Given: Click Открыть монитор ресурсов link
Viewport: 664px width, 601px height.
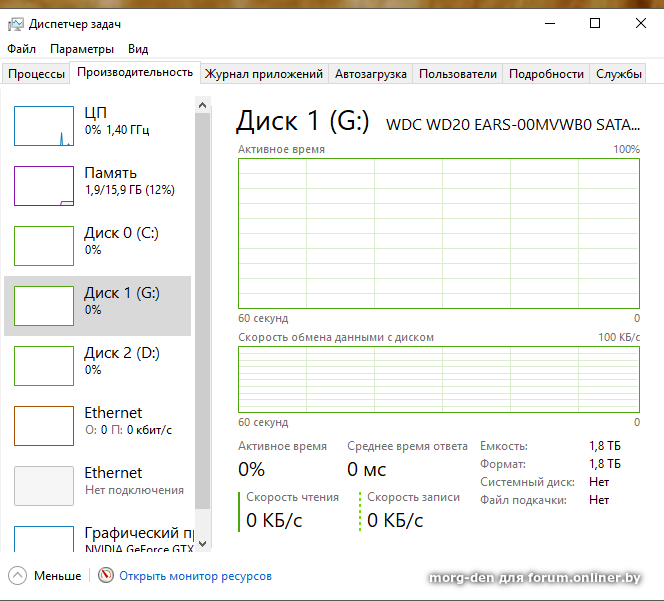Looking at the screenshot, I should [x=195, y=576].
